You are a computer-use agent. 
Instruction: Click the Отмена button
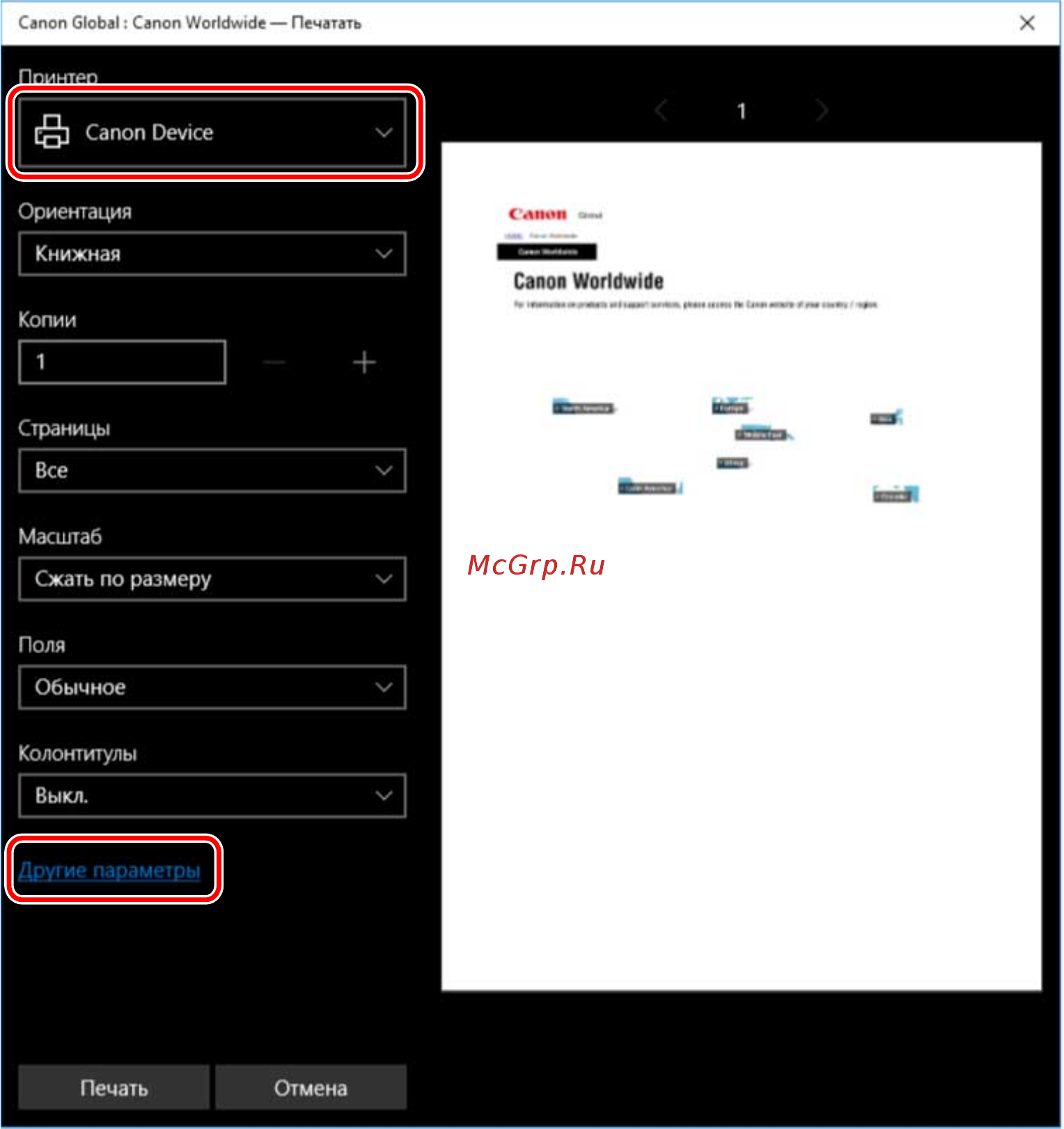coord(311,1087)
